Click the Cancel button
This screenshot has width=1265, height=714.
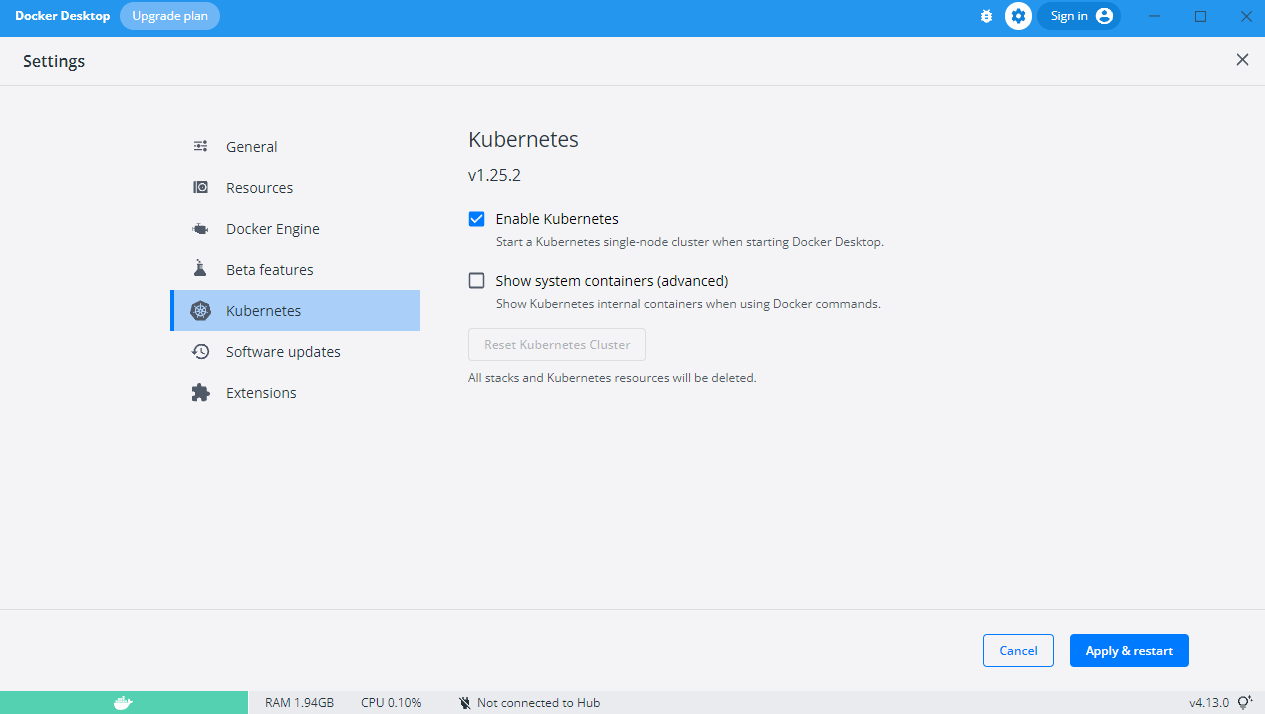(x=1018, y=651)
